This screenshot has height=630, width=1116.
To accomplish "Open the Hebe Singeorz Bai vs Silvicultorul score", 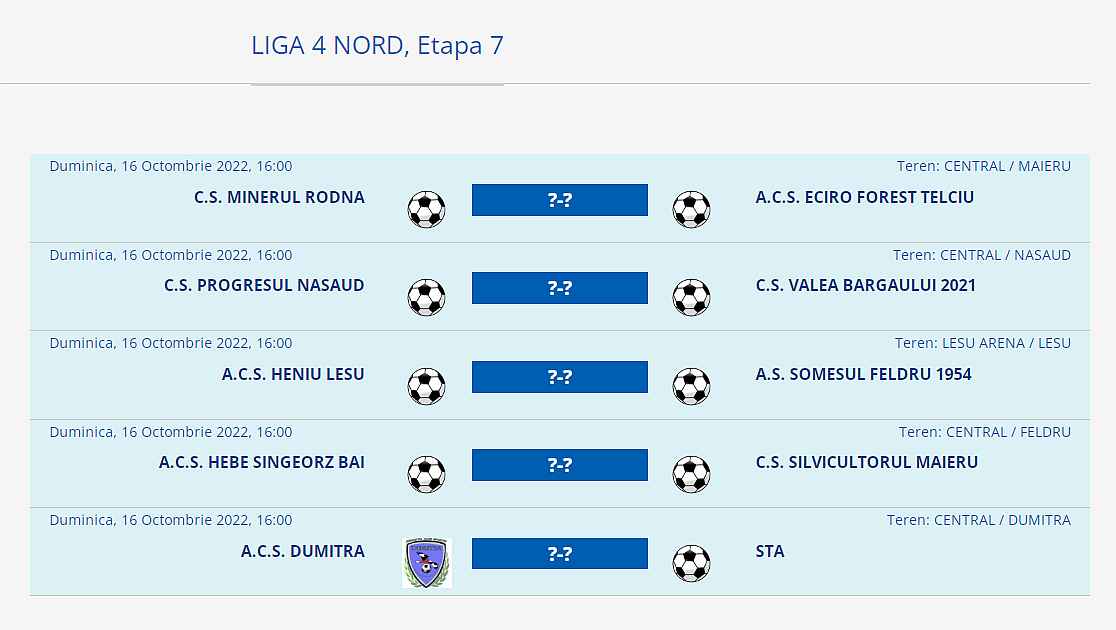I will 560,465.
